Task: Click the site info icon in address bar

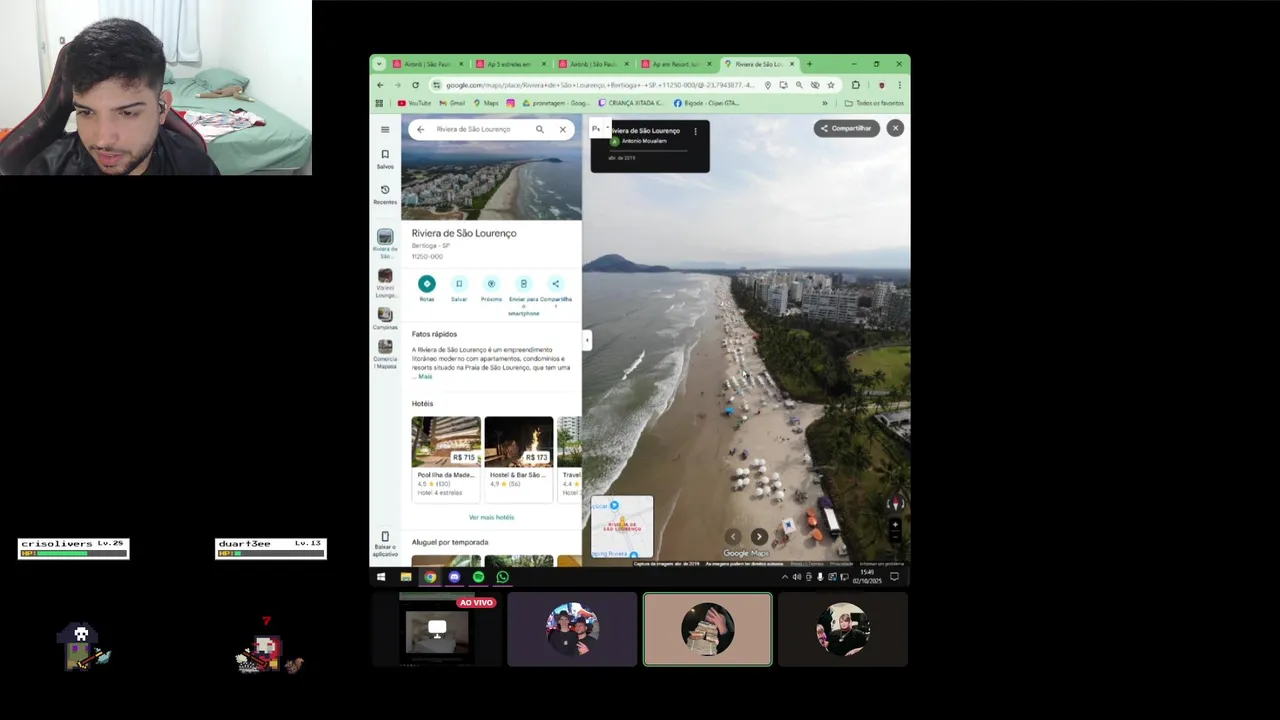Action: coord(437,85)
